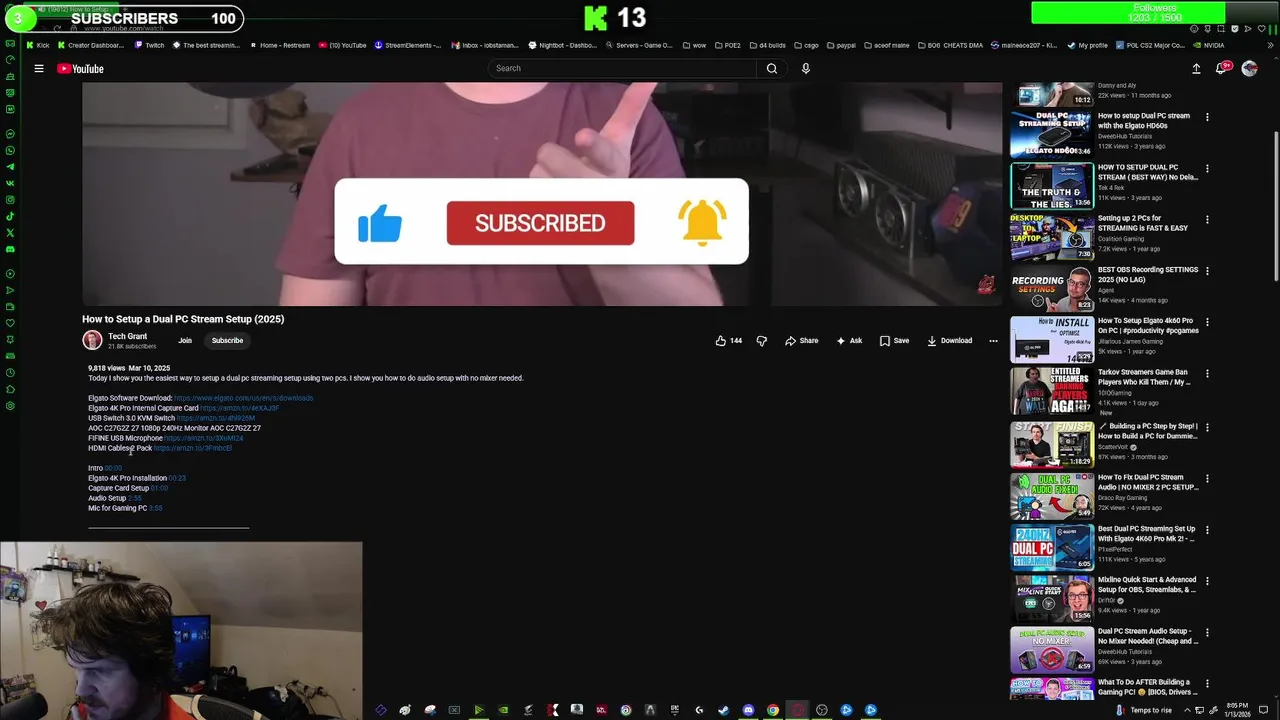This screenshot has height=720, width=1280.
Task: Open Elgato 4K Pro capture card link
Action: tap(239, 408)
